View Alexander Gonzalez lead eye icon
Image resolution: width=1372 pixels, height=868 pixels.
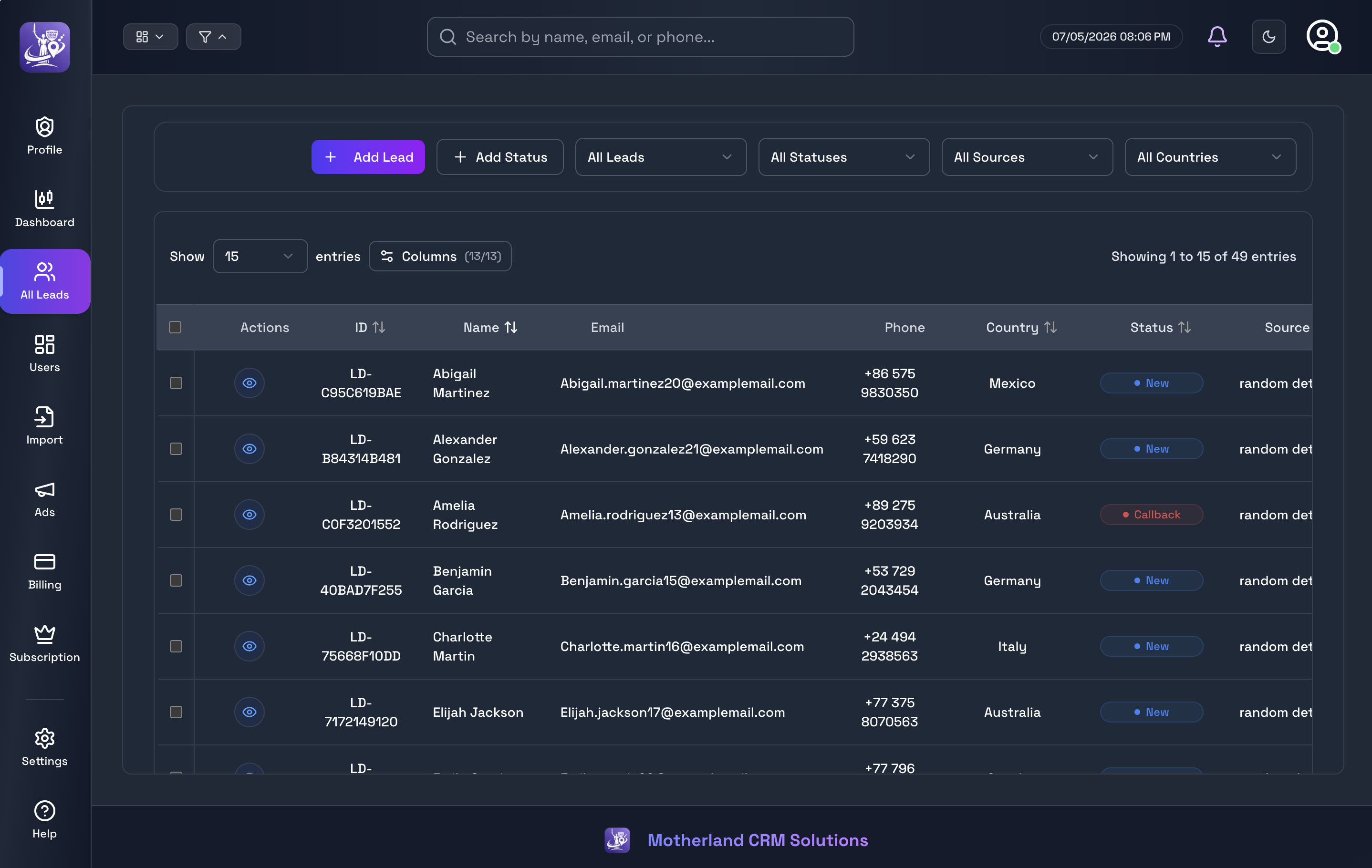(x=249, y=449)
